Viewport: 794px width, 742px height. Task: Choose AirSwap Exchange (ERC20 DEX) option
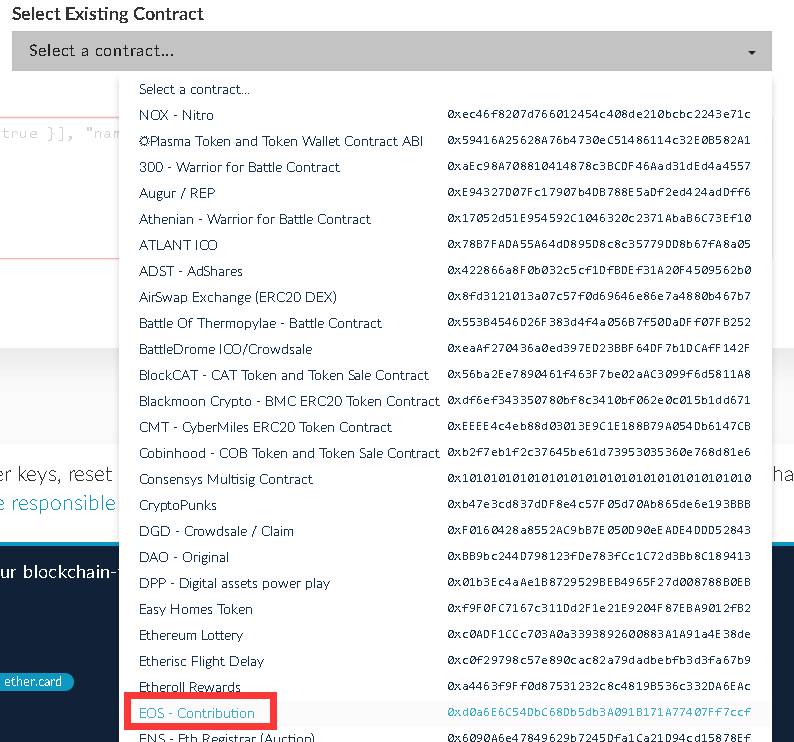click(446, 297)
